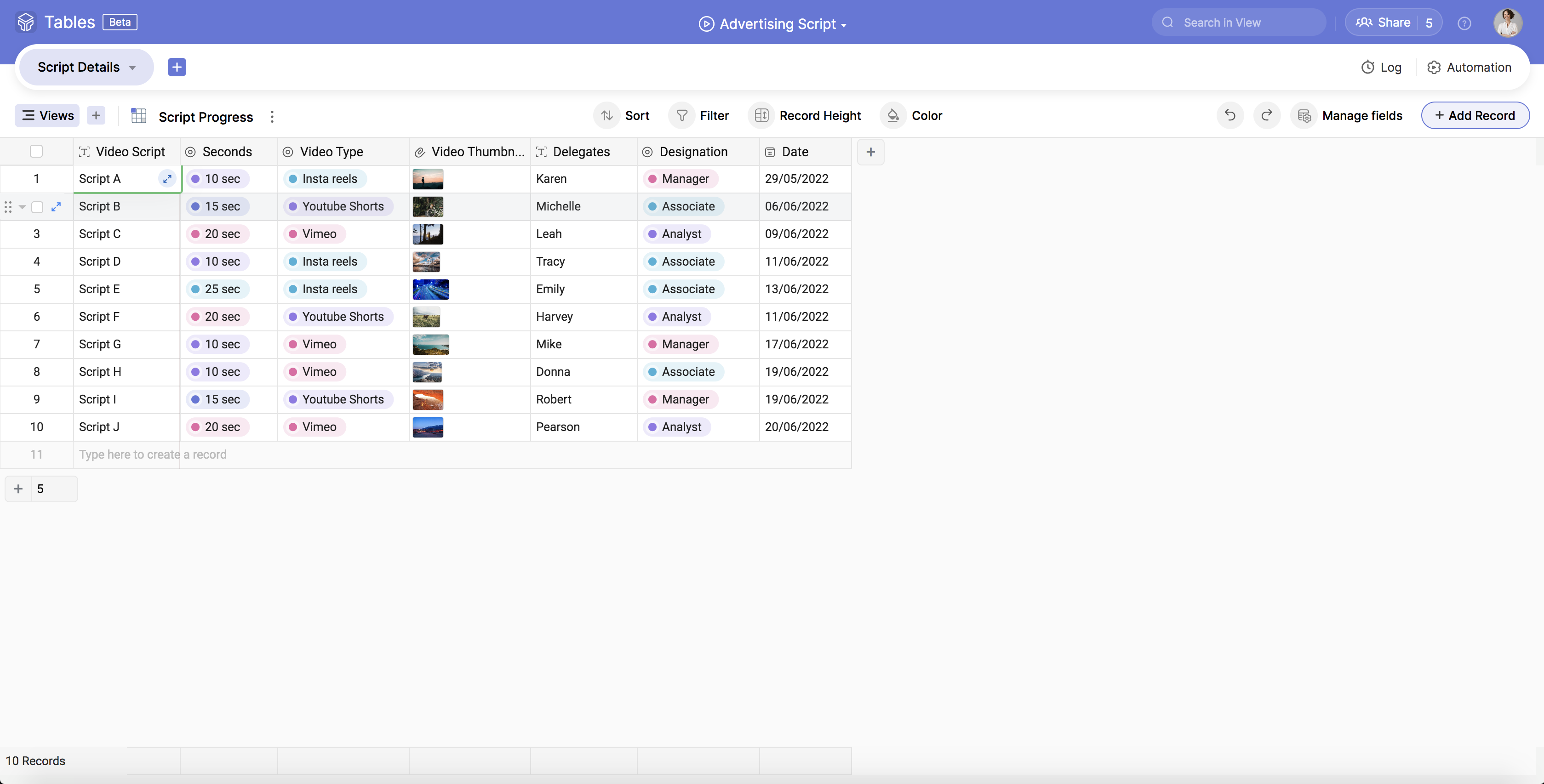Expand the Script B row dropdown arrow

[x=22, y=207]
